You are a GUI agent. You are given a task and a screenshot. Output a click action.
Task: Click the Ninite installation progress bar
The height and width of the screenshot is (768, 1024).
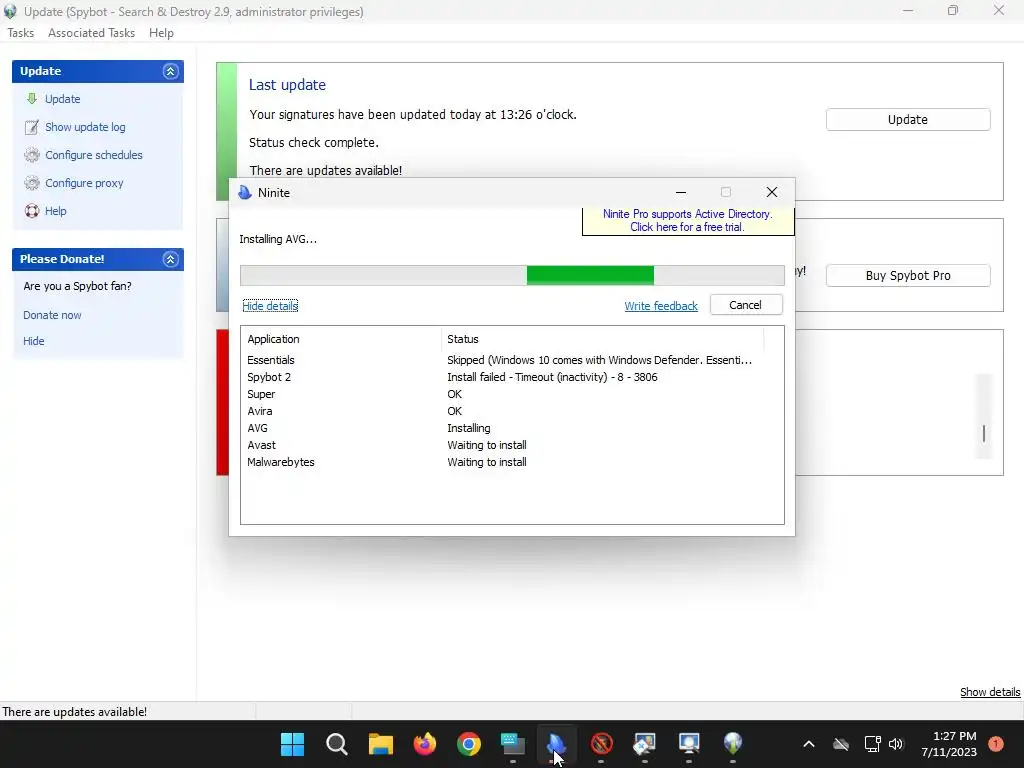pyautogui.click(x=512, y=276)
